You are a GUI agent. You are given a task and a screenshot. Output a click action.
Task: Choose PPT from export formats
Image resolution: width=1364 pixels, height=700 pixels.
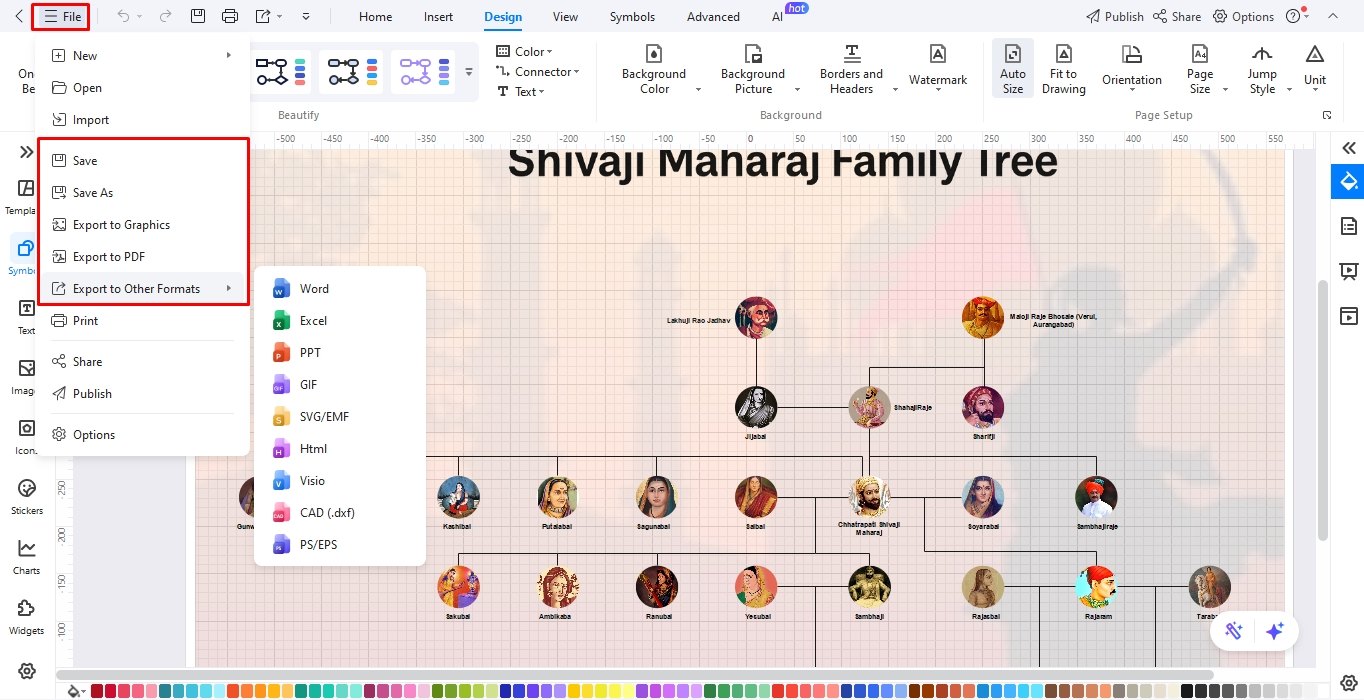click(x=308, y=352)
